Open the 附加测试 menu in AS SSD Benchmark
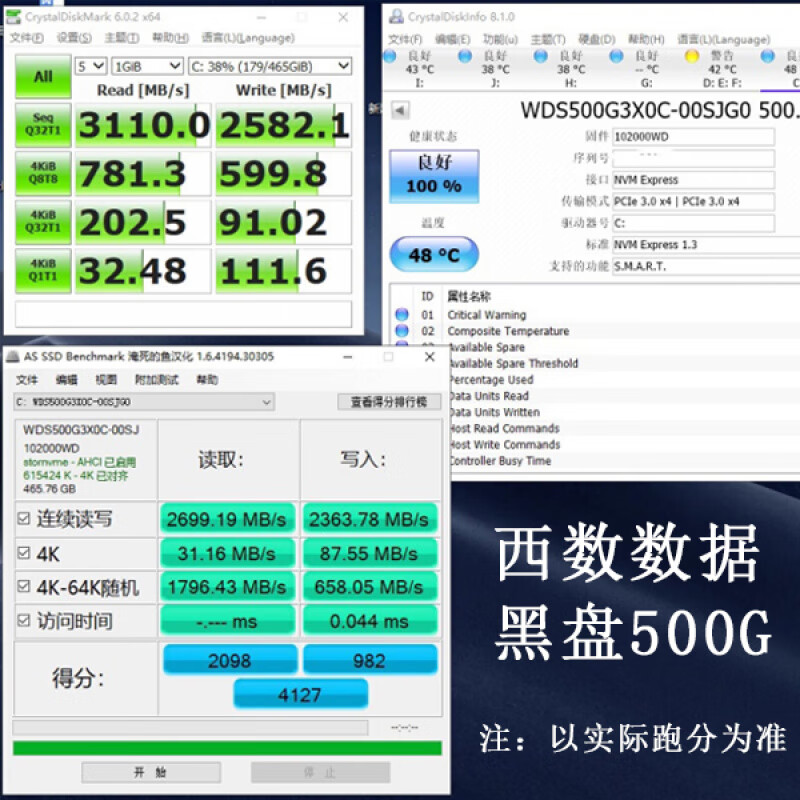This screenshot has width=800, height=800. pyautogui.click(x=157, y=380)
